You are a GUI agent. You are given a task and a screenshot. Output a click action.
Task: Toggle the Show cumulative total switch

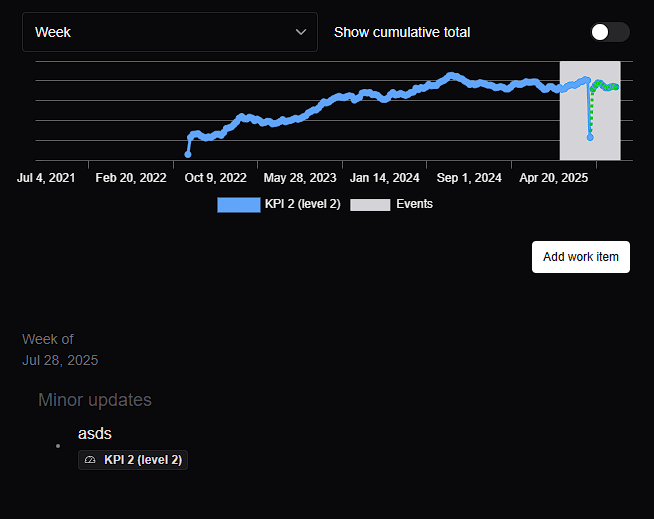(609, 32)
